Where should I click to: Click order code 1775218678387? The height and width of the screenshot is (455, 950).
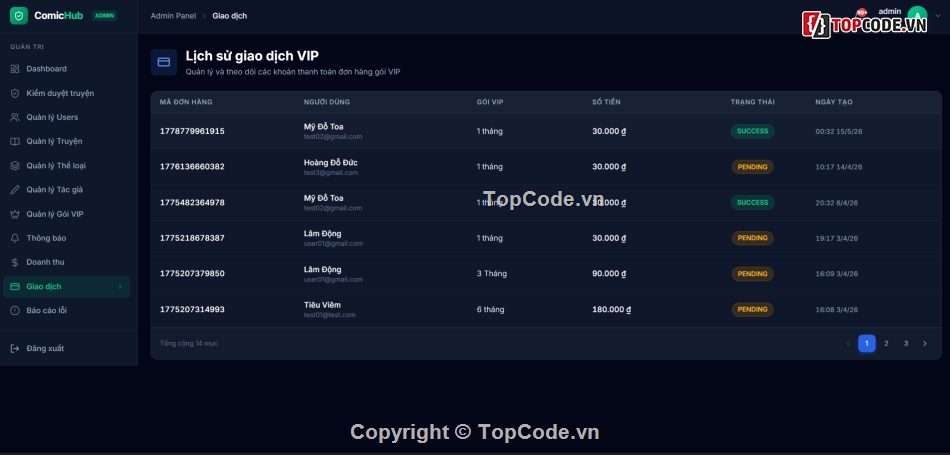[192, 238]
